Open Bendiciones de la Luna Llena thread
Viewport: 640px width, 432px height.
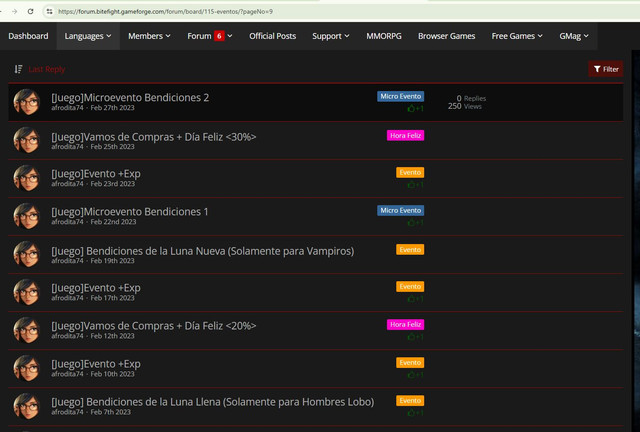212,402
